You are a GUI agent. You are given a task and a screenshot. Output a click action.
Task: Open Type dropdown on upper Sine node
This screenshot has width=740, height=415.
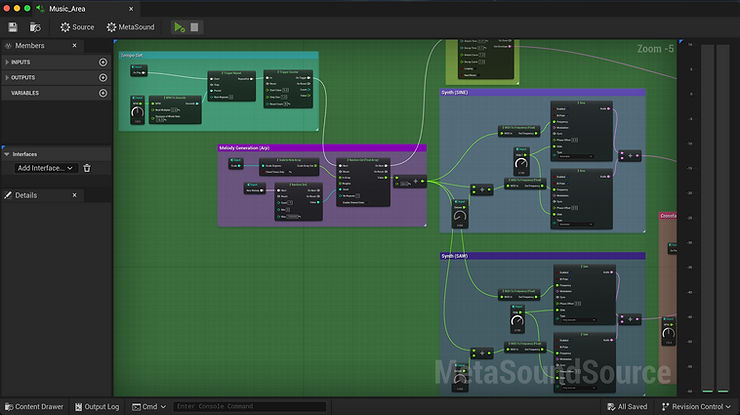576,156
